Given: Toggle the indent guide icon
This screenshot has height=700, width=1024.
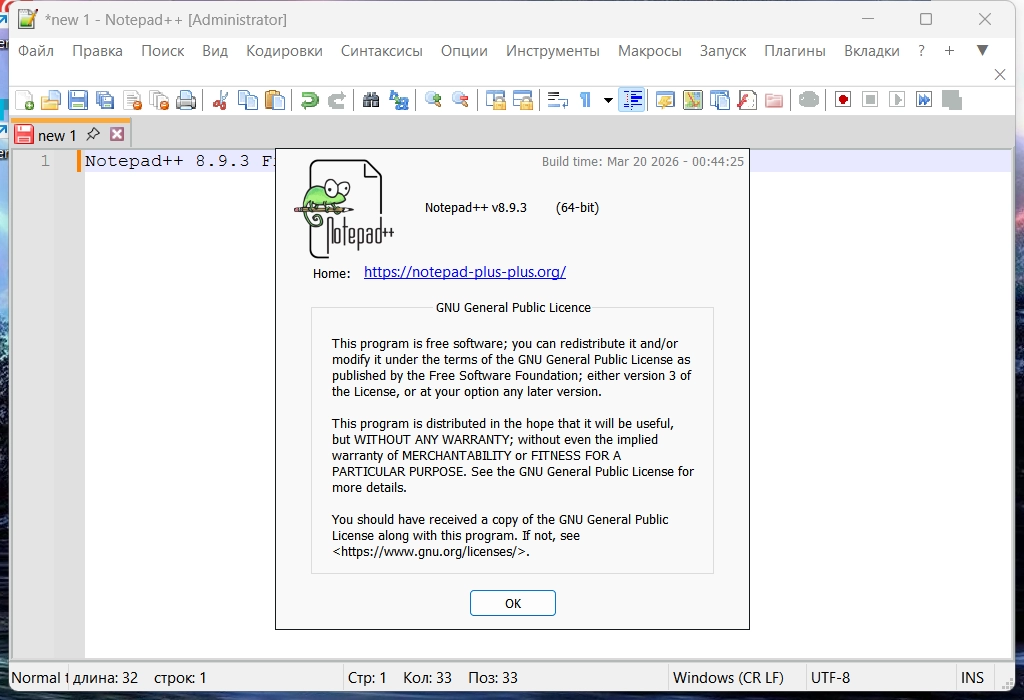Looking at the screenshot, I should [x=632, y=100].
